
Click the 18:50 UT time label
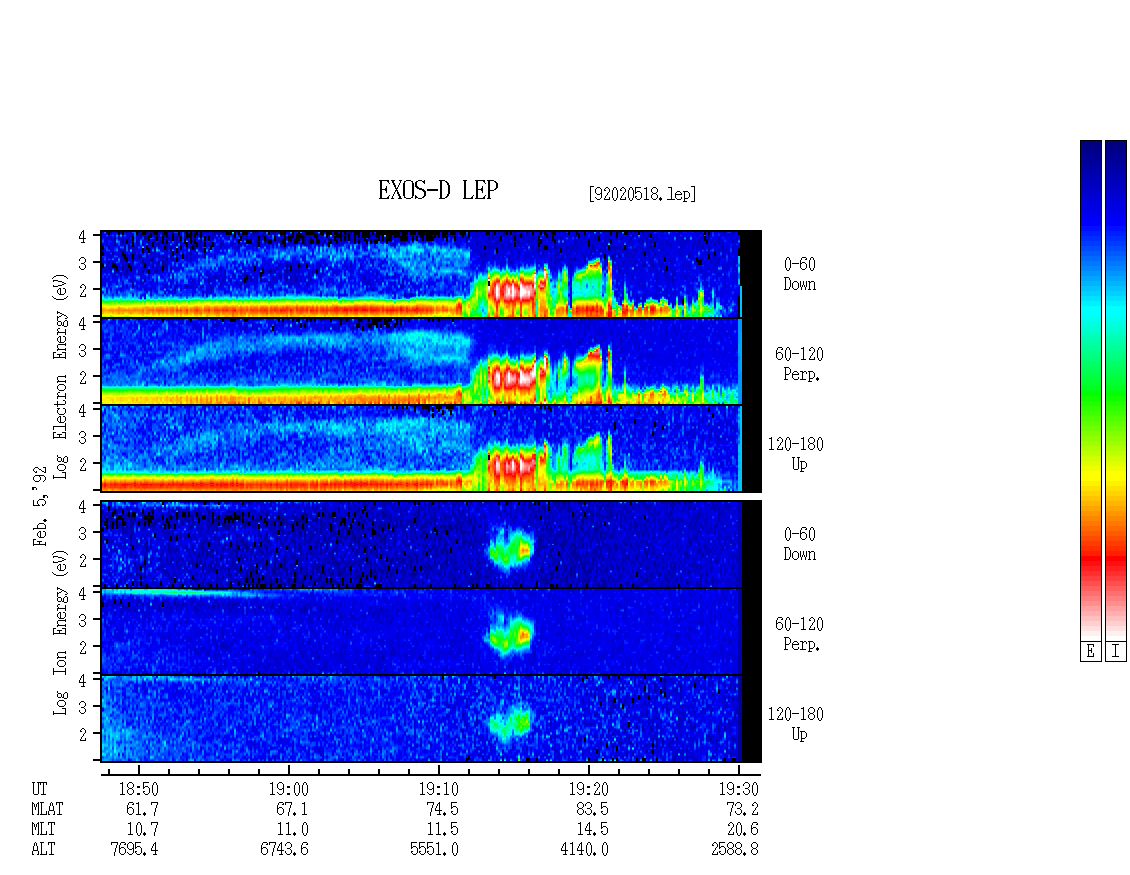tap(138, 789)
